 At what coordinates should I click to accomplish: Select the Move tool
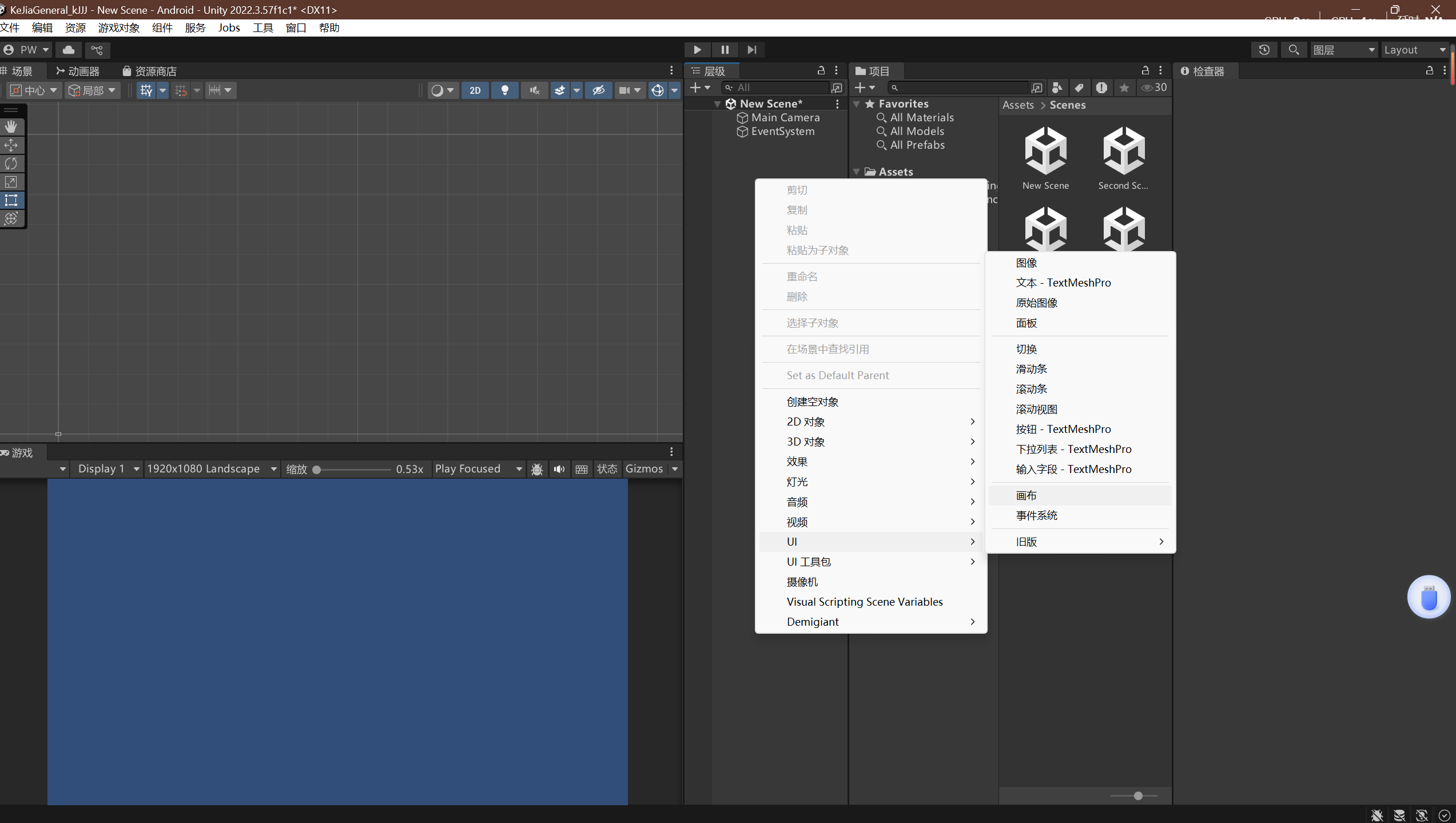(x=11, y=145)
